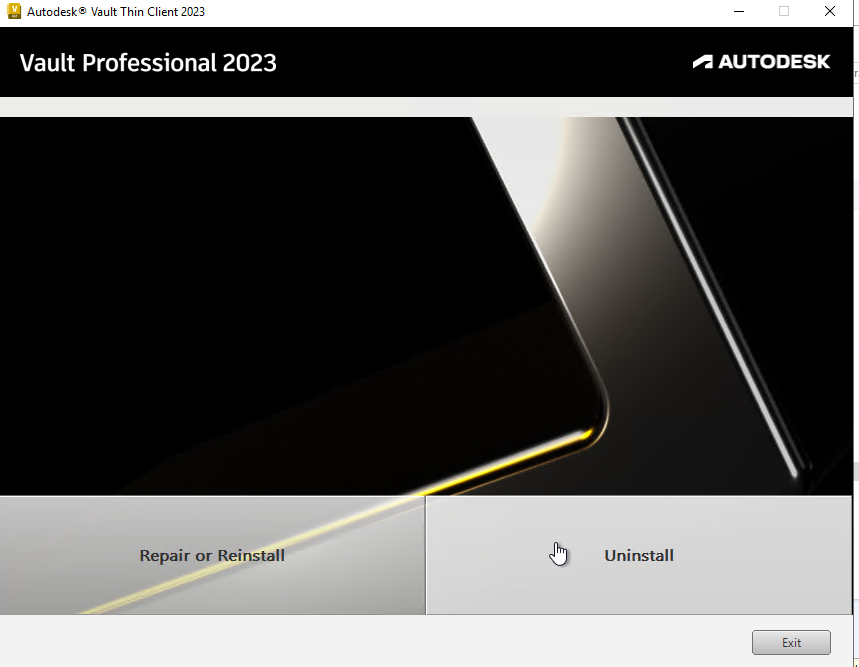Viewport: 859px width, 667px height.
Task: Click the Vault app icon in title bar
Action: 14,11
